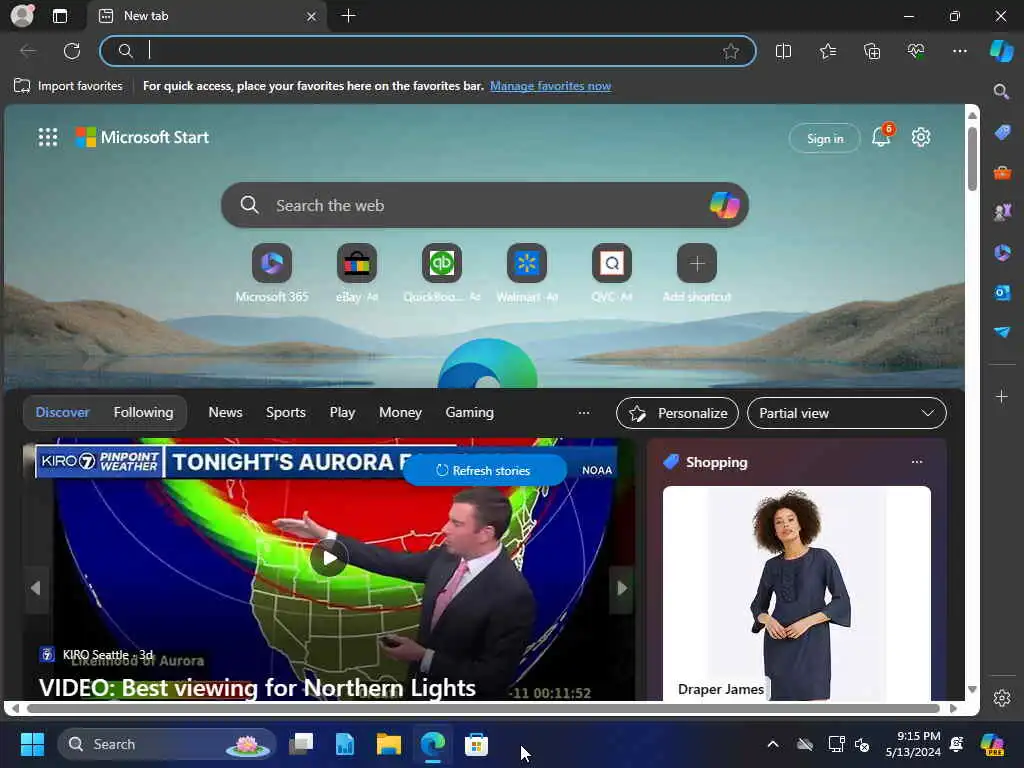
Task: Click the Search the web box
Action: click(x=485, y=205)
